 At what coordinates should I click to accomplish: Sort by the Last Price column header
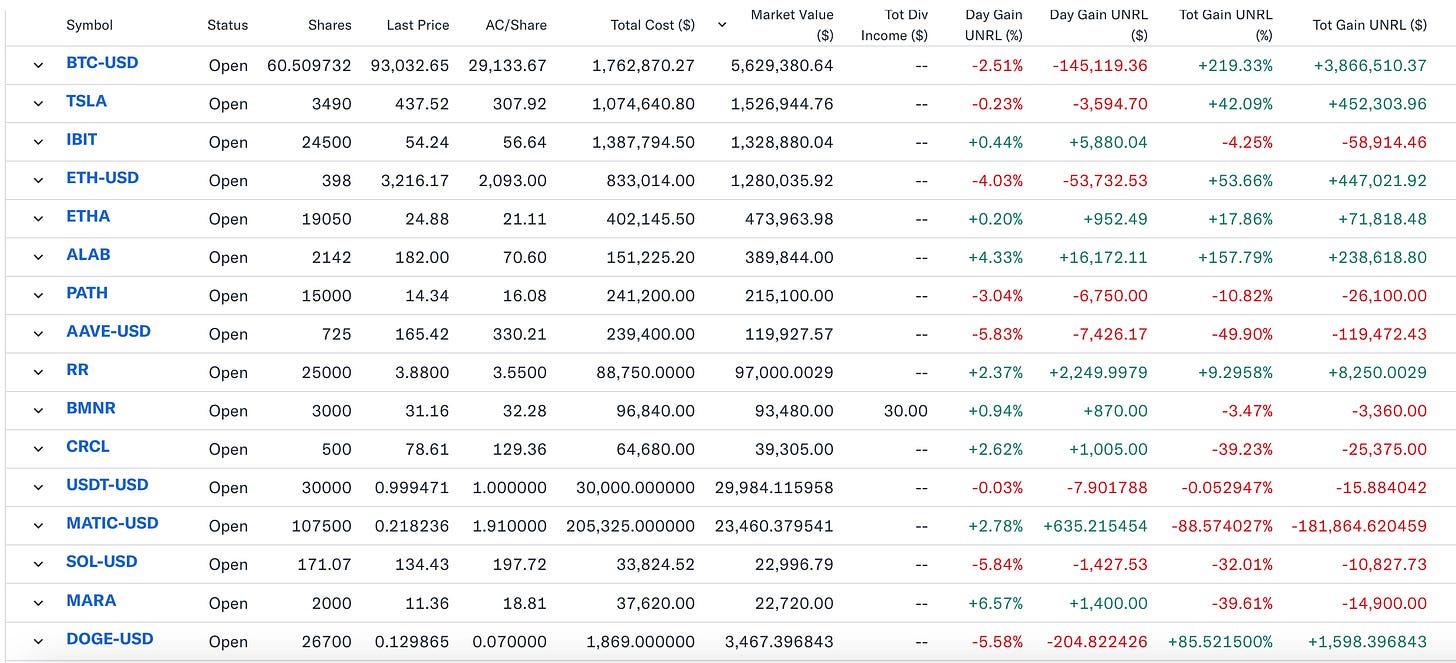coord(418,25)
